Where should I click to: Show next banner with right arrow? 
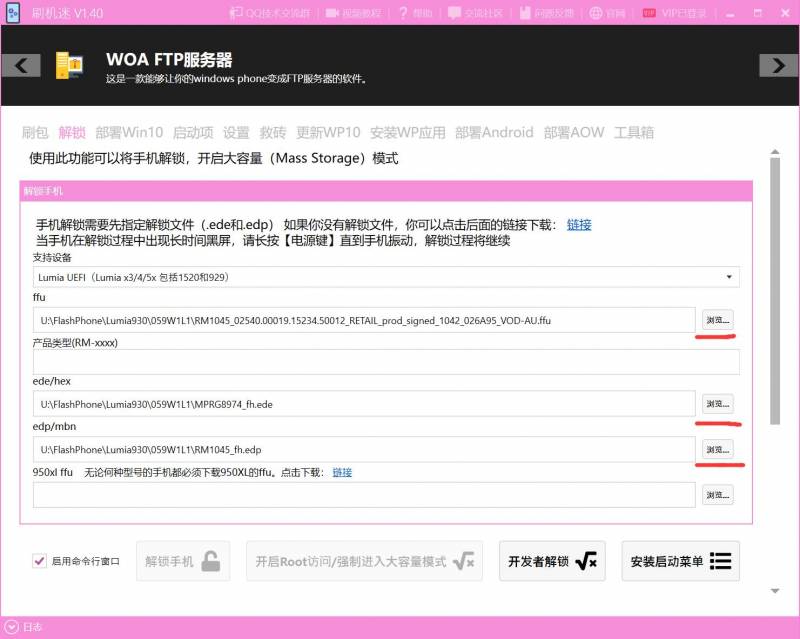point(779,65)
